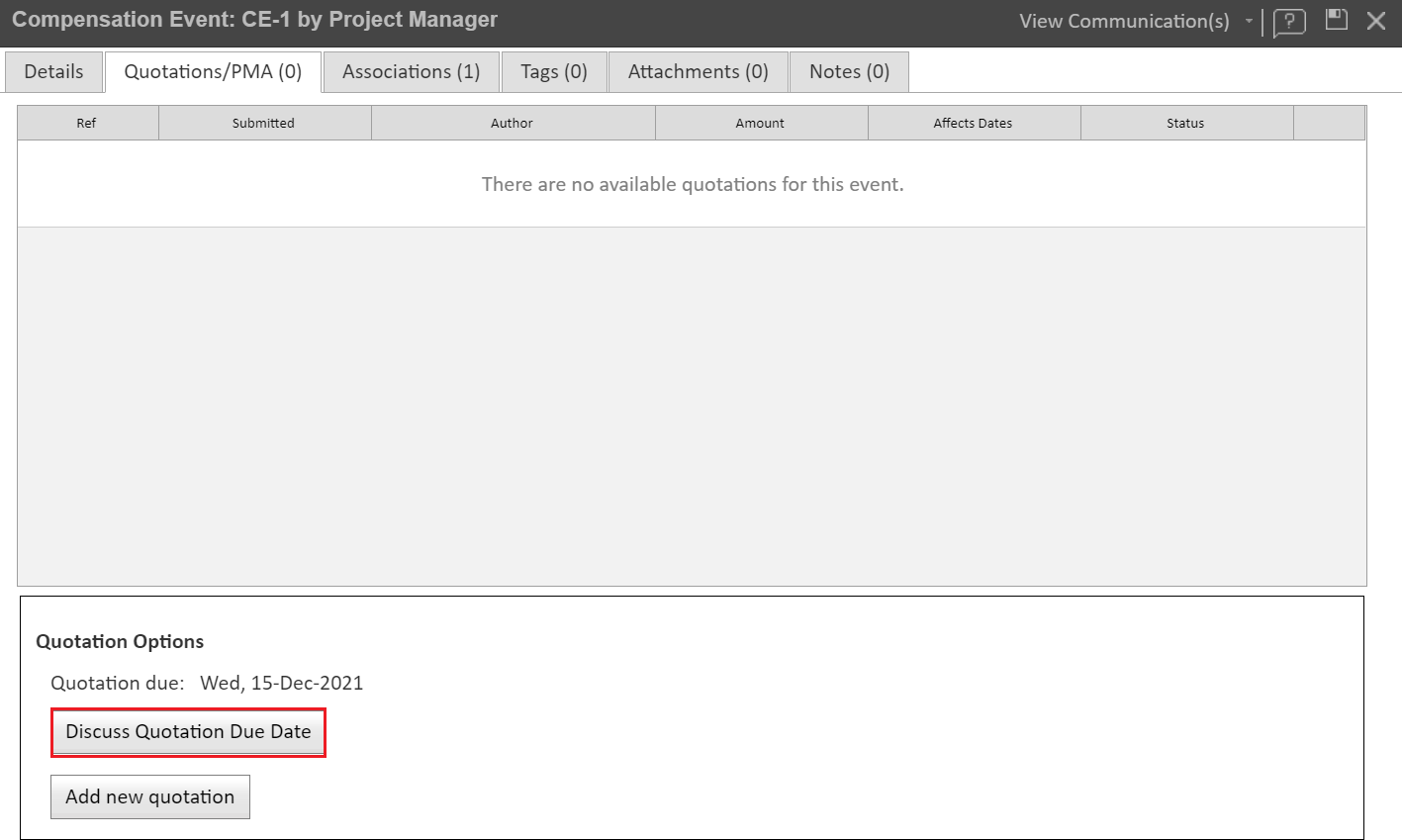Sort quotations by Amount column
The image size is (1402, 840).
760,124
